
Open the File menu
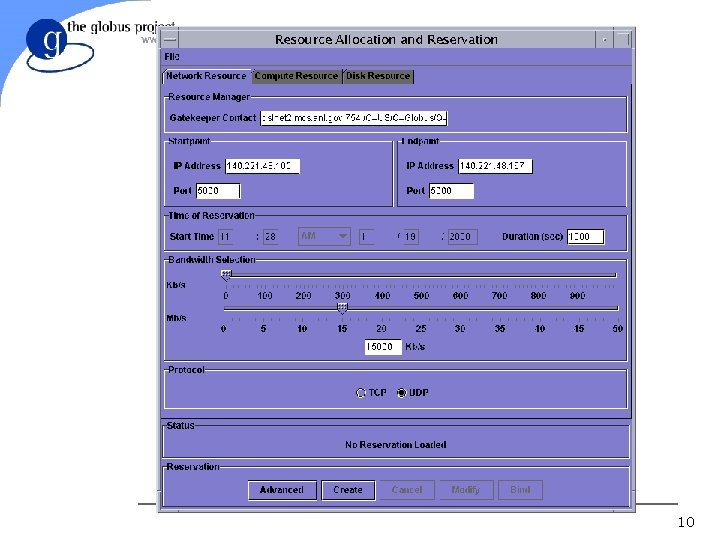click(x=172, y=56)
